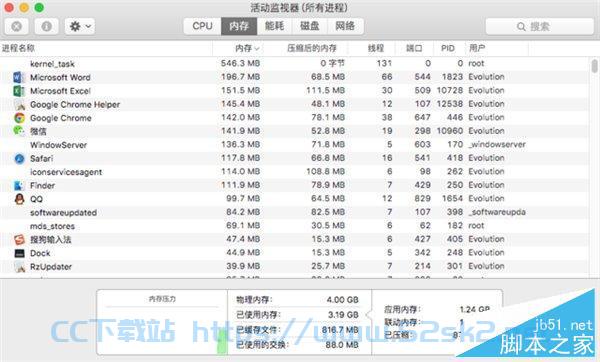The width and height of the screenshot is (600, 362).
Task: Select the softwareupdated process row
Action: click(295, 212)
